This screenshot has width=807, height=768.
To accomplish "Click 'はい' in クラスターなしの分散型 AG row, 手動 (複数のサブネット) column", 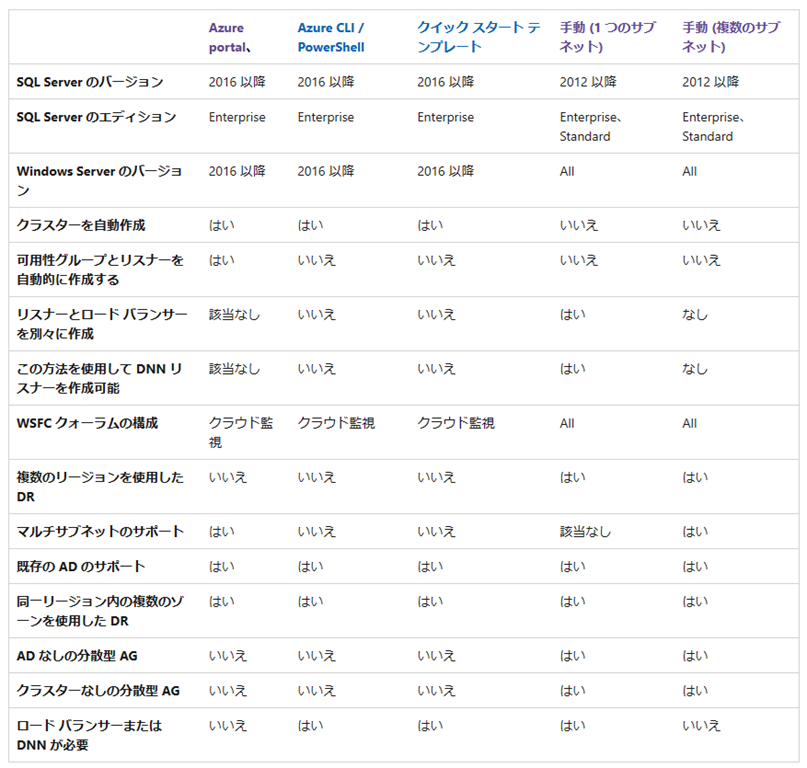I will (695, 691).
